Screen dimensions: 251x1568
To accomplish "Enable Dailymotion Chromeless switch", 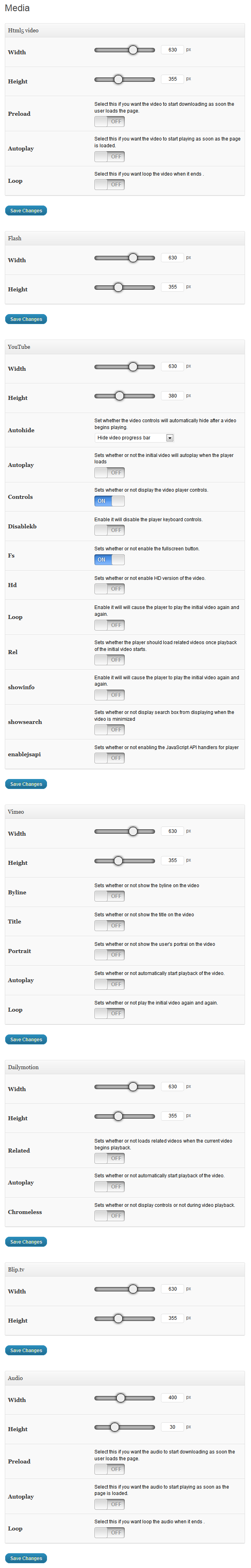I will click(x=110, y=1216).
